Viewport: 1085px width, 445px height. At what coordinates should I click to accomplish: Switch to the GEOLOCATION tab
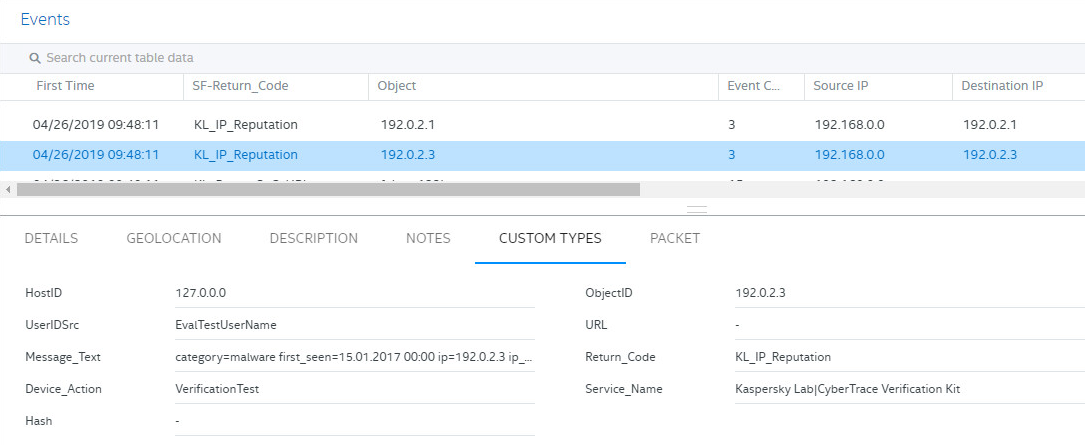click(x=174, y=239)
